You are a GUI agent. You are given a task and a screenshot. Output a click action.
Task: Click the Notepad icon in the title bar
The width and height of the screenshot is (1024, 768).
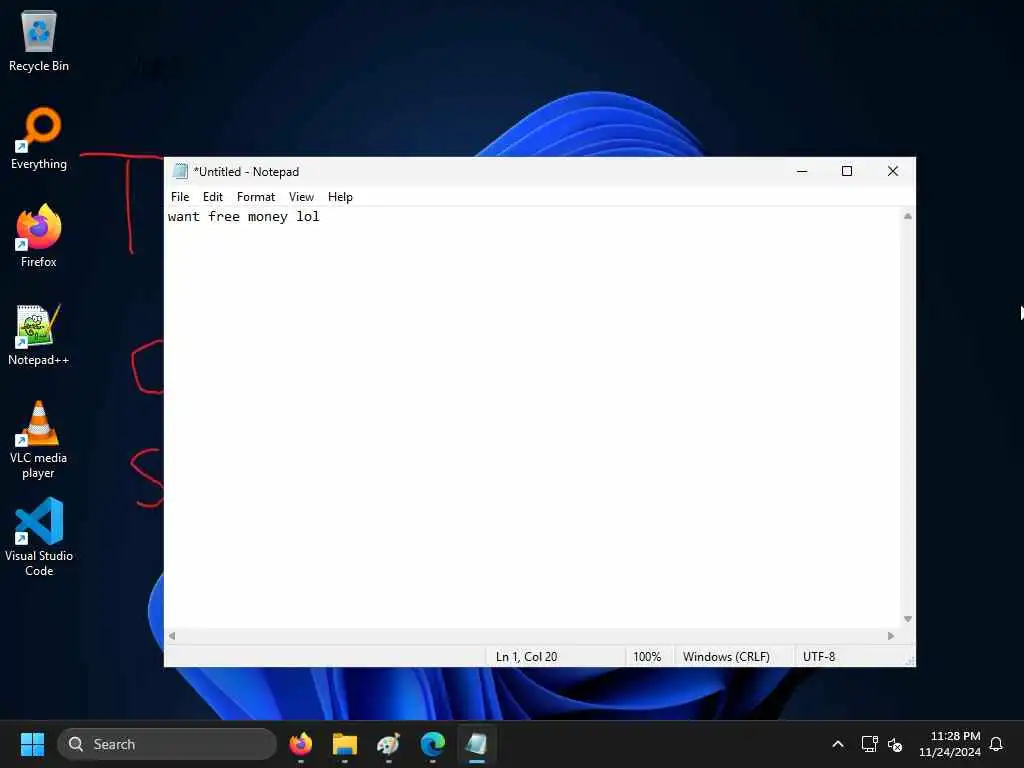(x=180, y=171)
